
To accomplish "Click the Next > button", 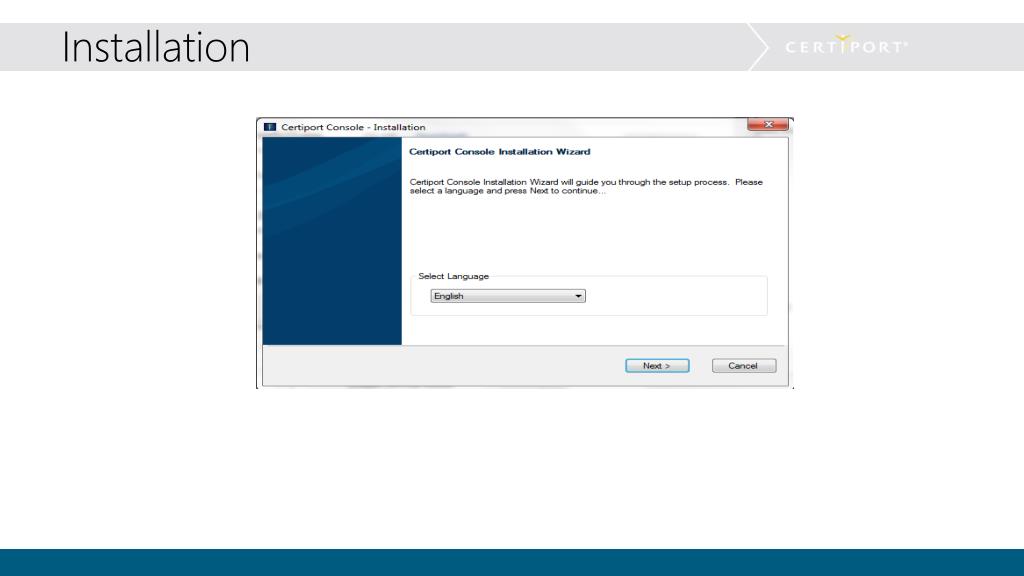I will pos(657,366).
